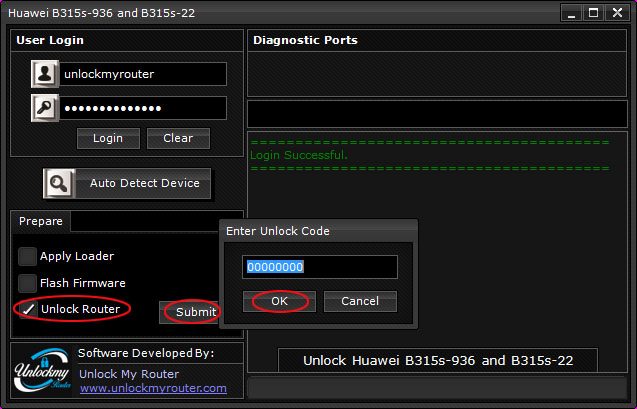
Task: Click the key icon beside password field
Action: (x=45, y=108)
